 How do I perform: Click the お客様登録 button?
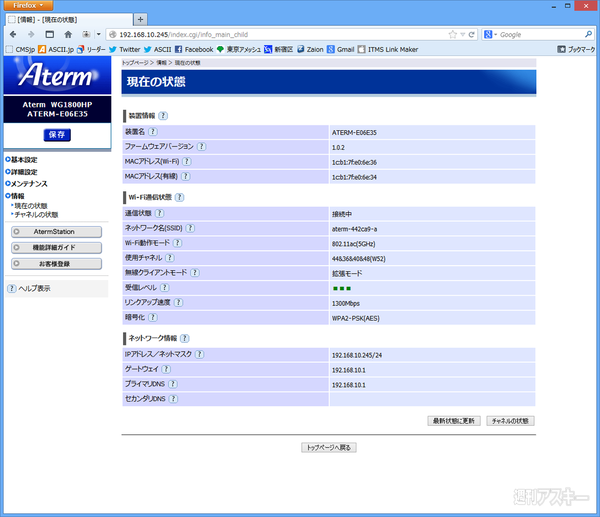point(57,264)
